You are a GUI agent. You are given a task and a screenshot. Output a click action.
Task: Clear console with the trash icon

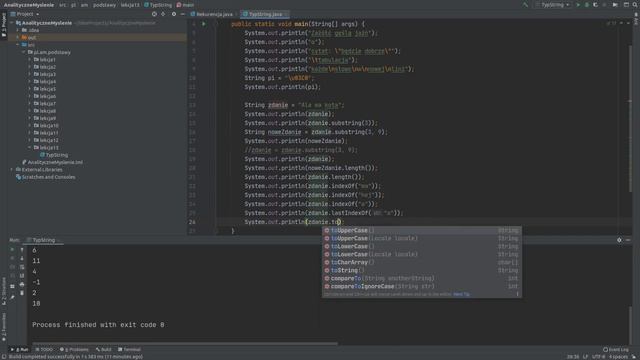coord(22,293)
